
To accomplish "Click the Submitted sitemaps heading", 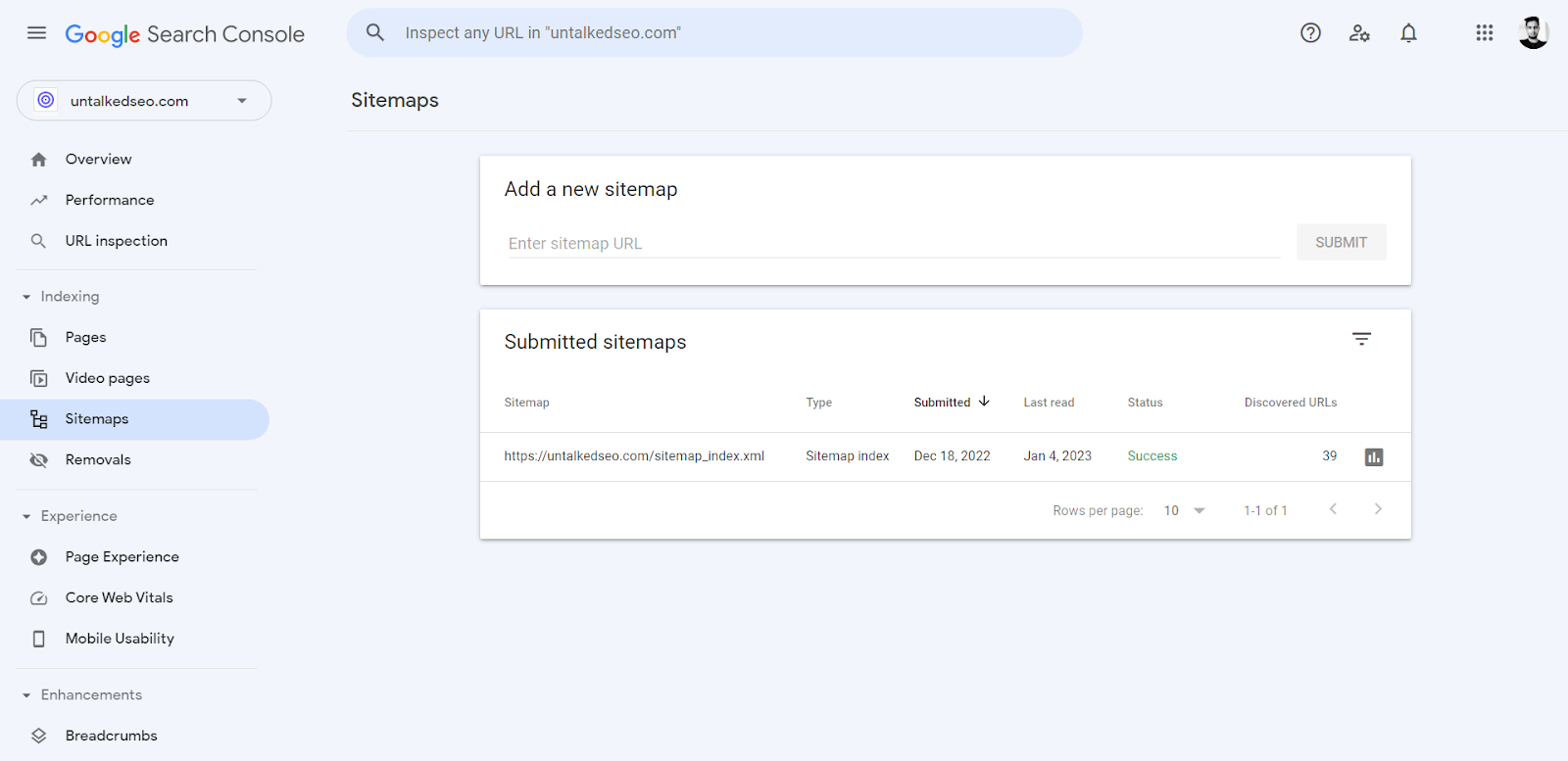I will (x=595, y=342).
